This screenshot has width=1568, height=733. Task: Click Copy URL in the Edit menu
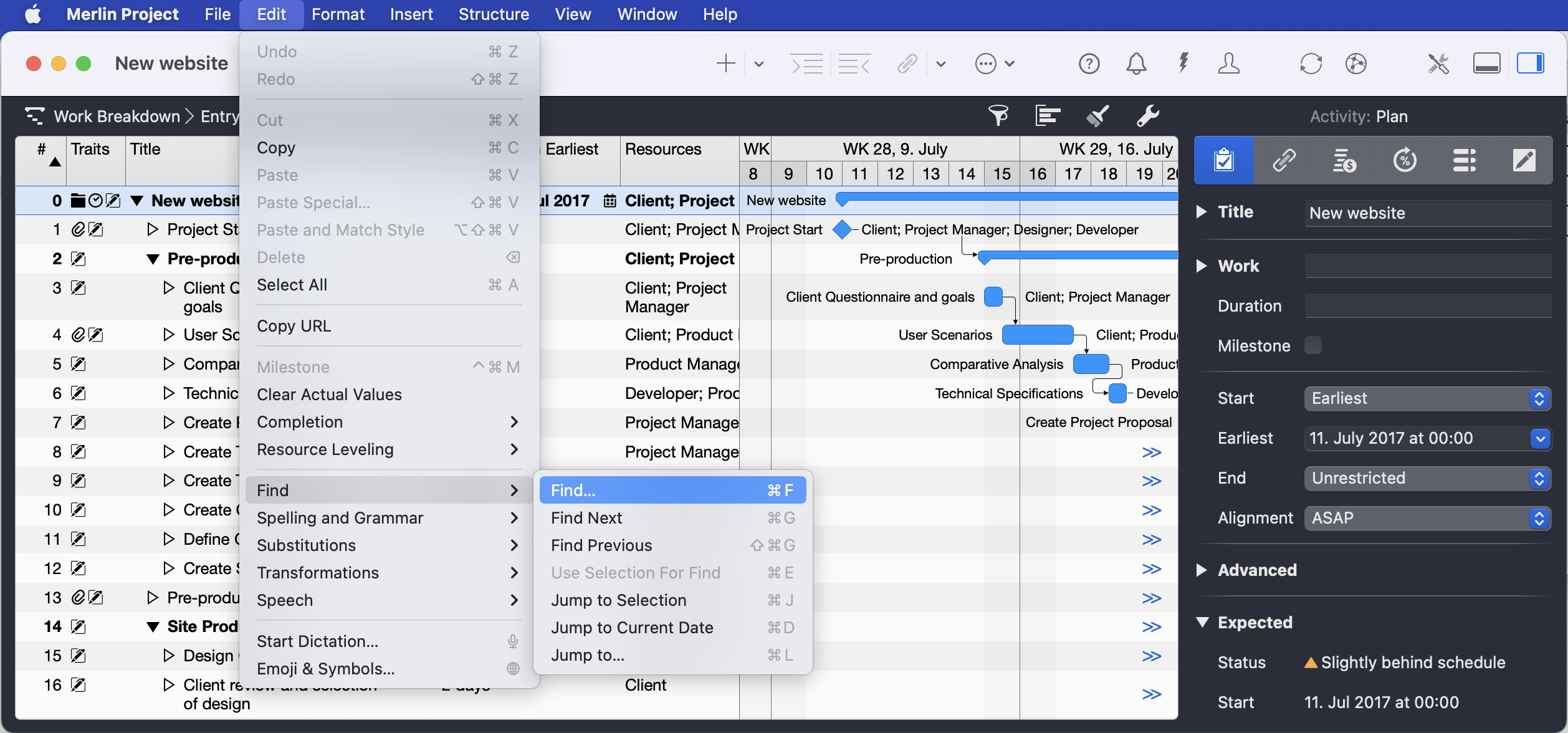click(294, 325)
